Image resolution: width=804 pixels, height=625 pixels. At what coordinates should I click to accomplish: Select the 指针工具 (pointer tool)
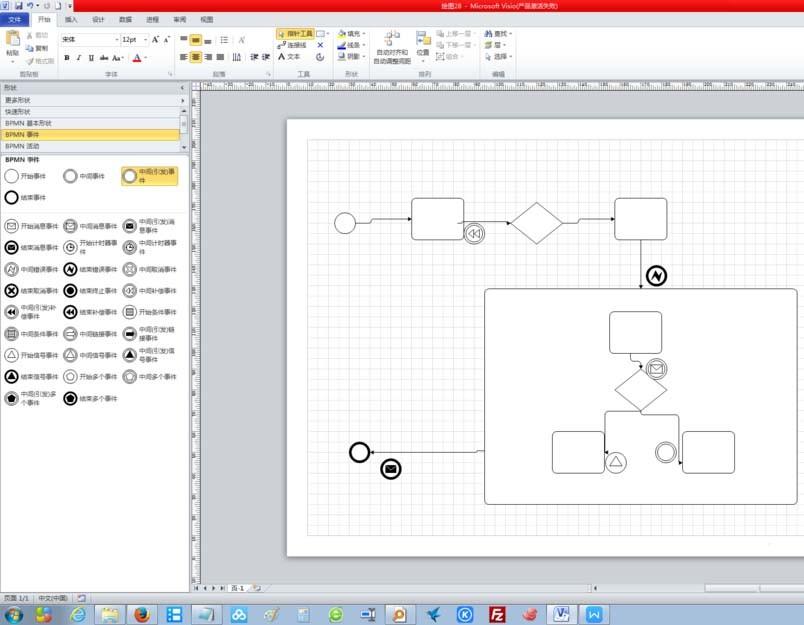[x=295, y=33]
